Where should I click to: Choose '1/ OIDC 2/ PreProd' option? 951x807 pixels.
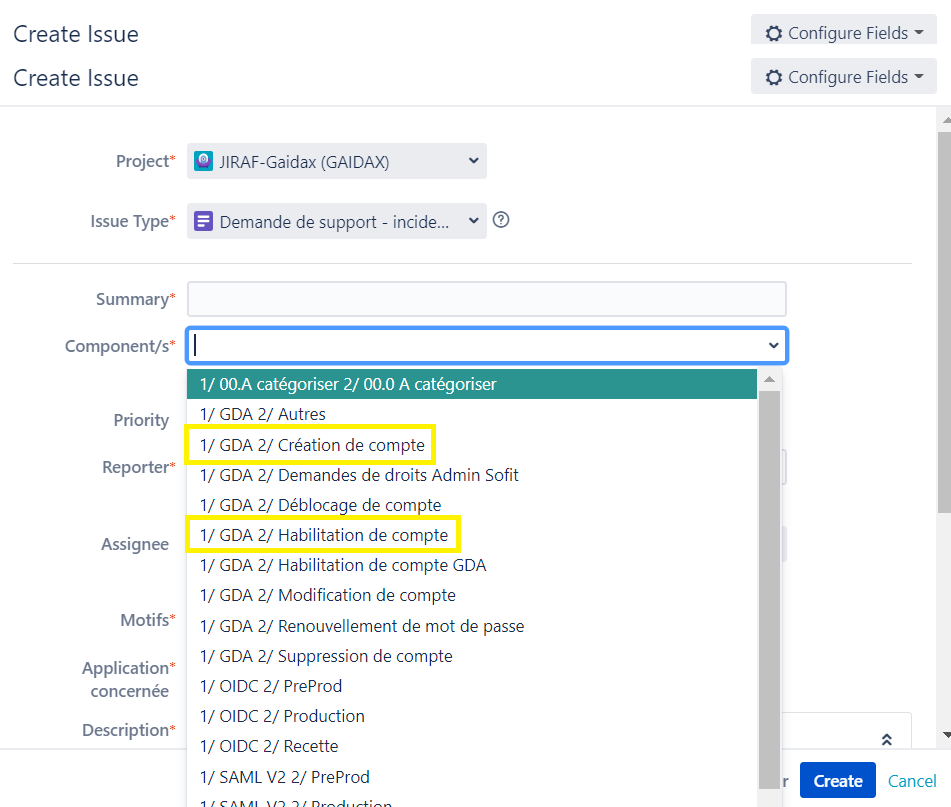point(472,686)
